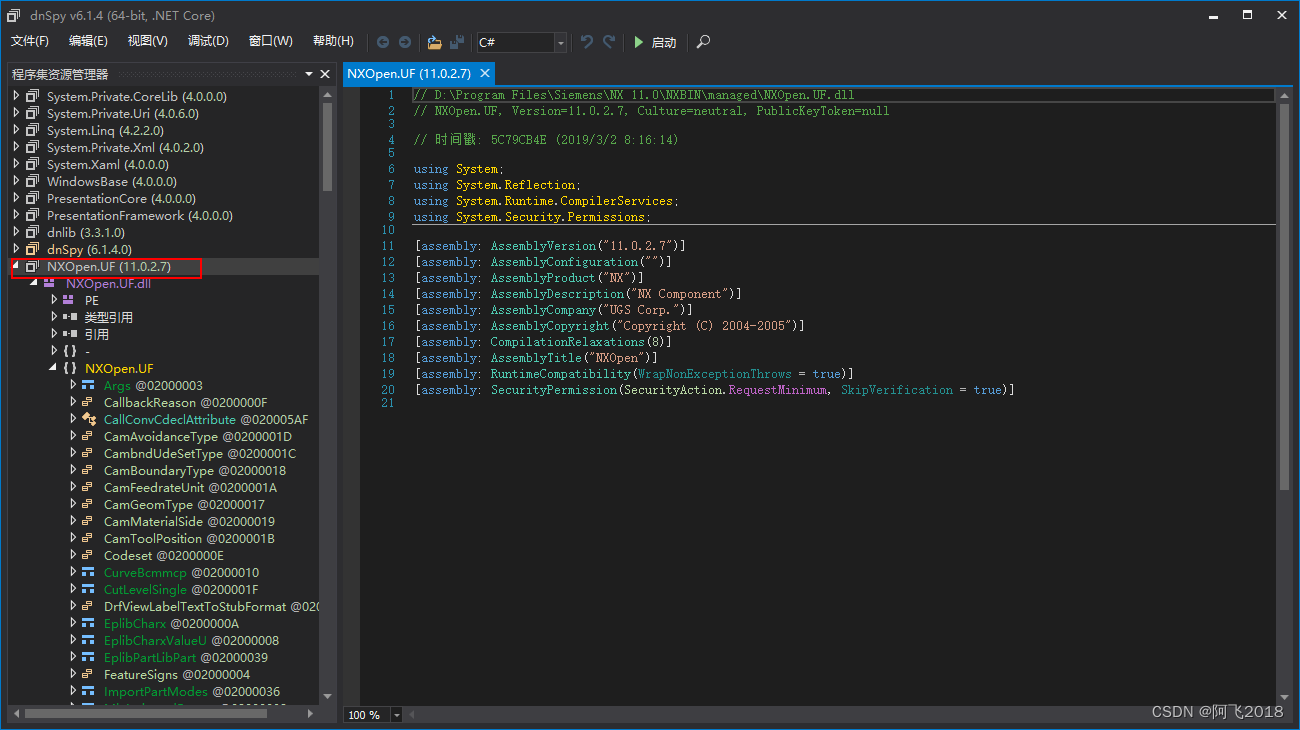Select the NXOpen.UF.dll node
Screen dimensions: 1300x730
point(108,283)
